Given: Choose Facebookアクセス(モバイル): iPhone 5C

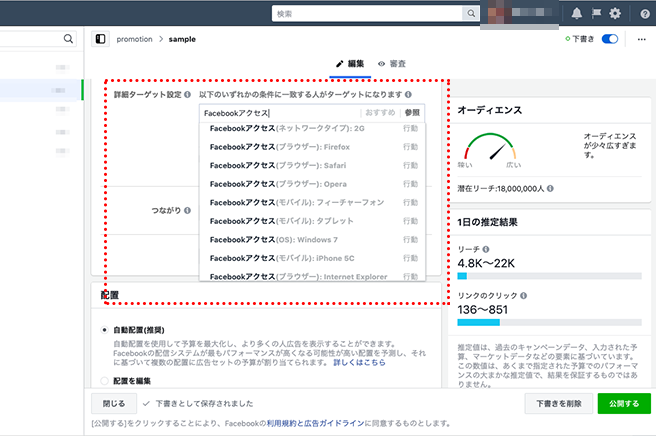Looking at the screenshot, I should coord(313,258).
